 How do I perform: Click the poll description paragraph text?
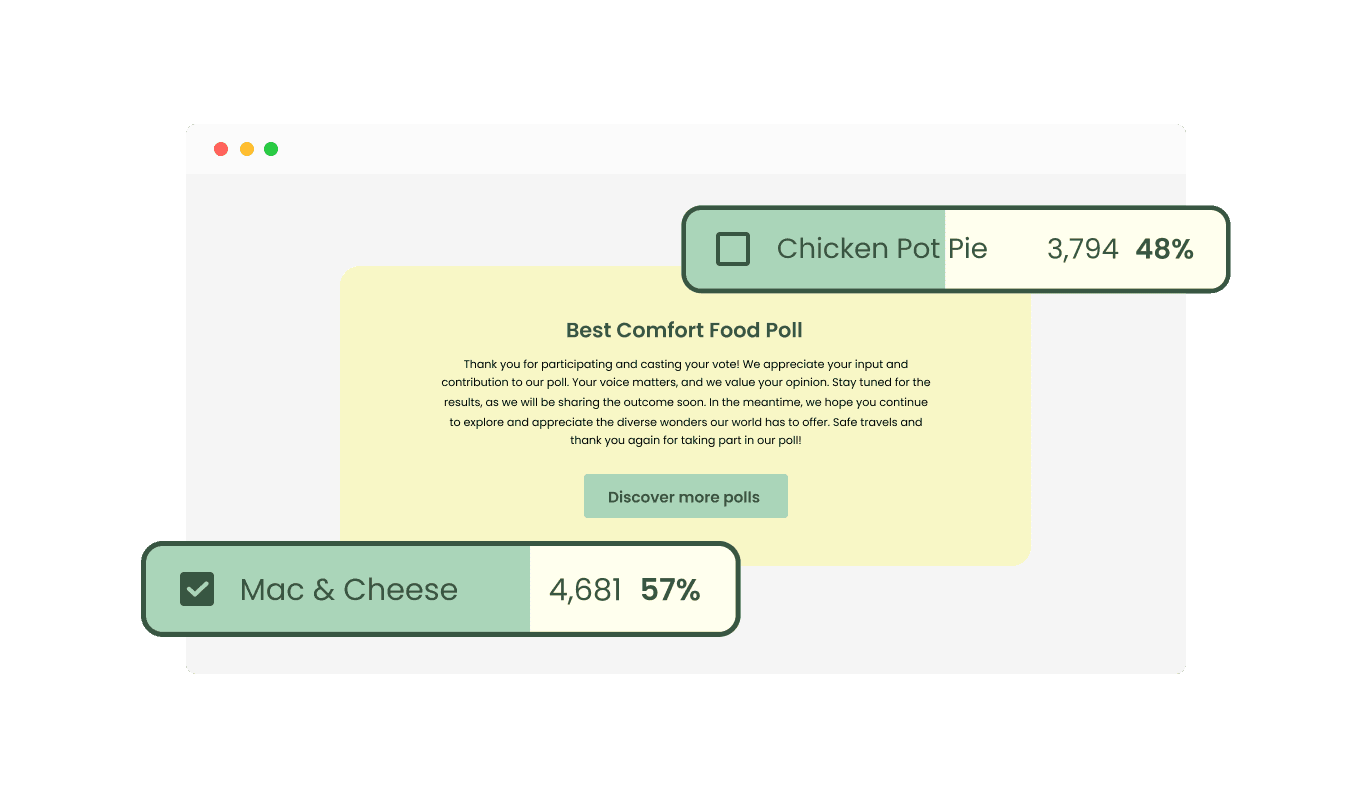click(685, 400)
